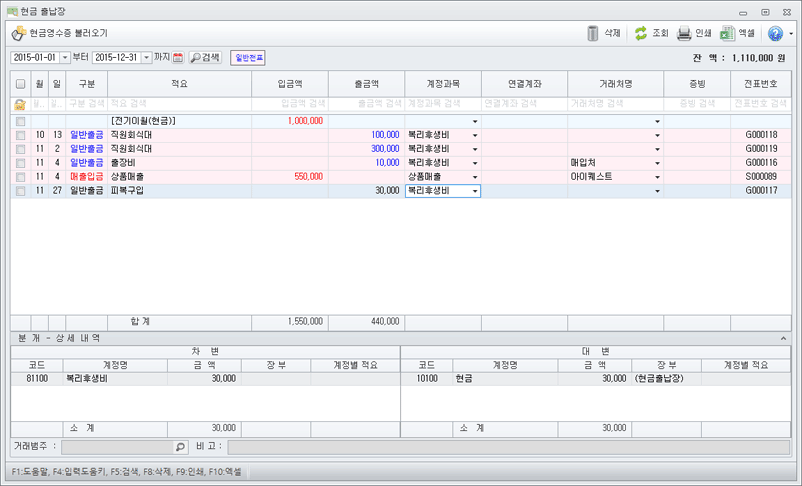The height and width of the screenshot is (486, 802).
Task: Click the 일반전표 button
Action: tap(249, 57)
